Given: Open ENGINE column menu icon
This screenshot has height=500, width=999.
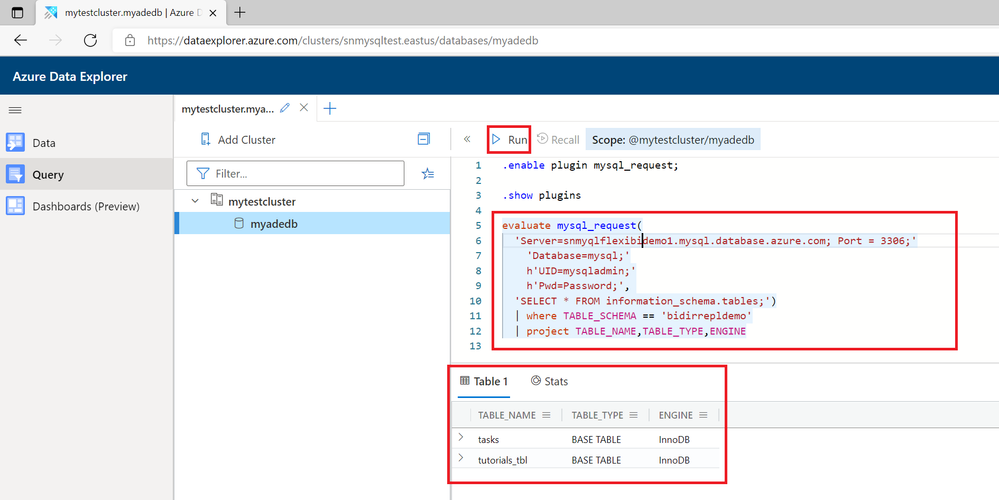Looking at the screenshot, I should point(703,415).
